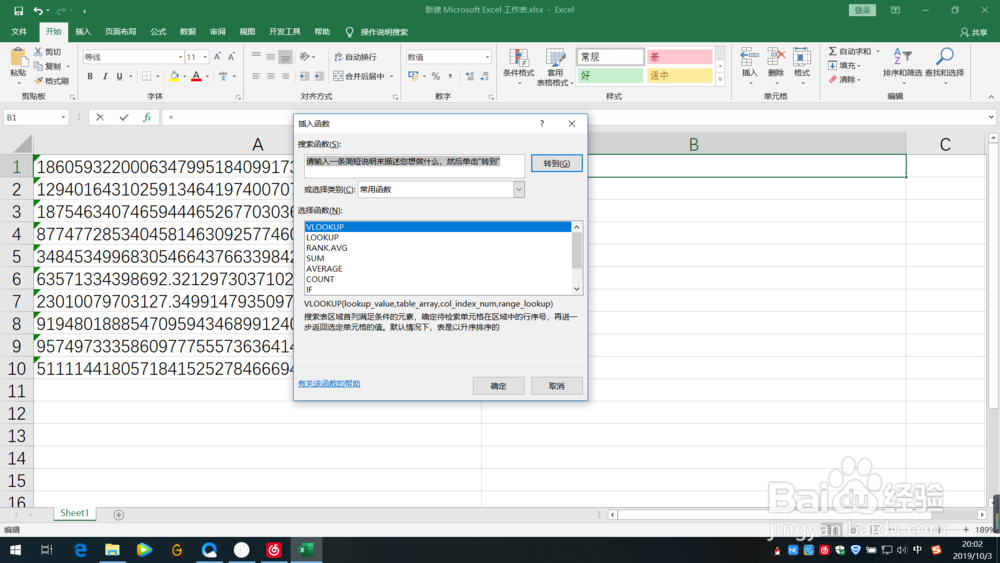Image resolution: width=1000 pixels, height=563 pixels.
Task: Open Format as Table gallery
Action: click(555, 67)
